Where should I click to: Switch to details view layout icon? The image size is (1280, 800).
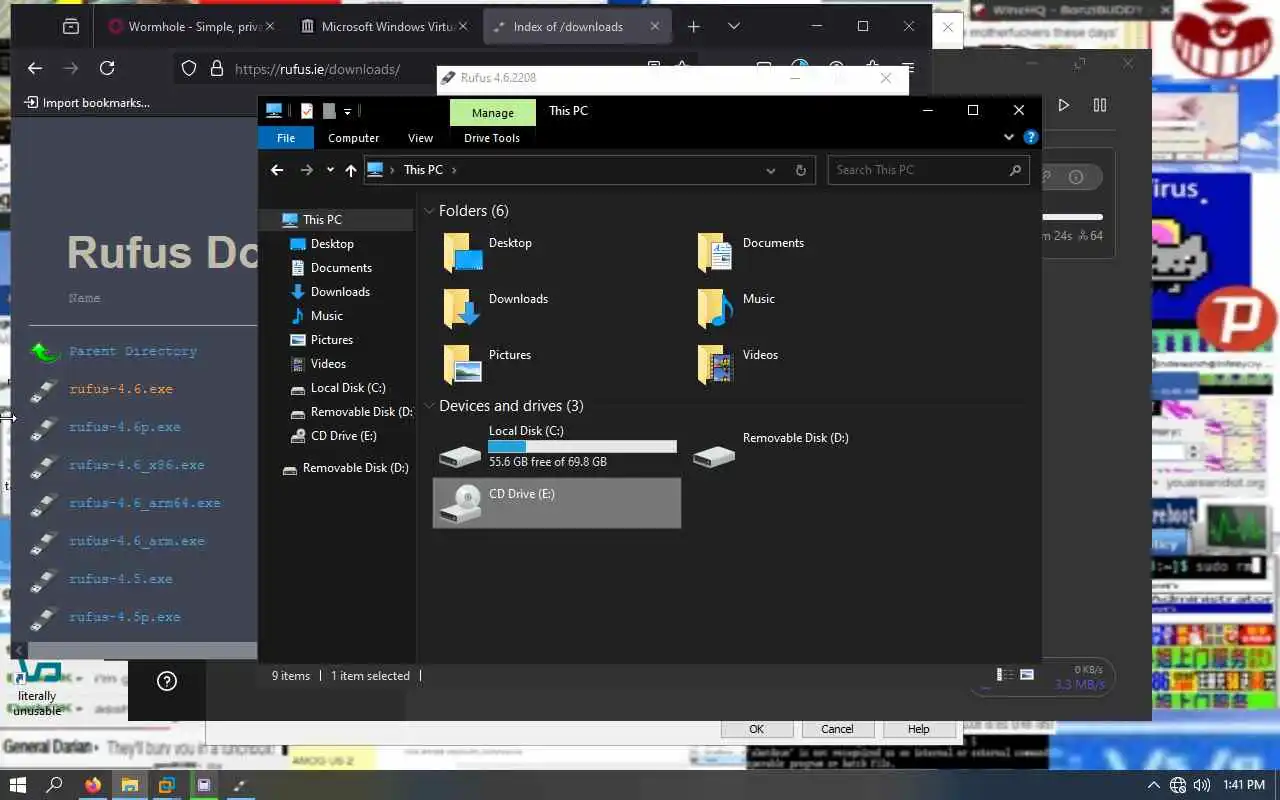[1005, 675]
